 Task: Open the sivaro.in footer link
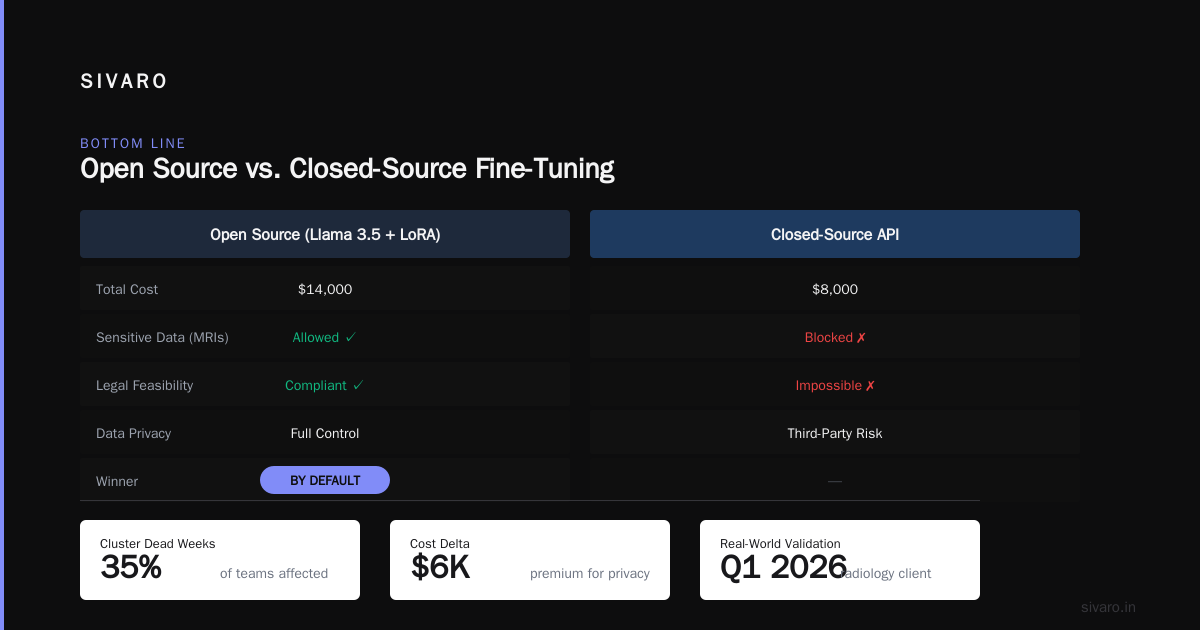coord(1109,607)
